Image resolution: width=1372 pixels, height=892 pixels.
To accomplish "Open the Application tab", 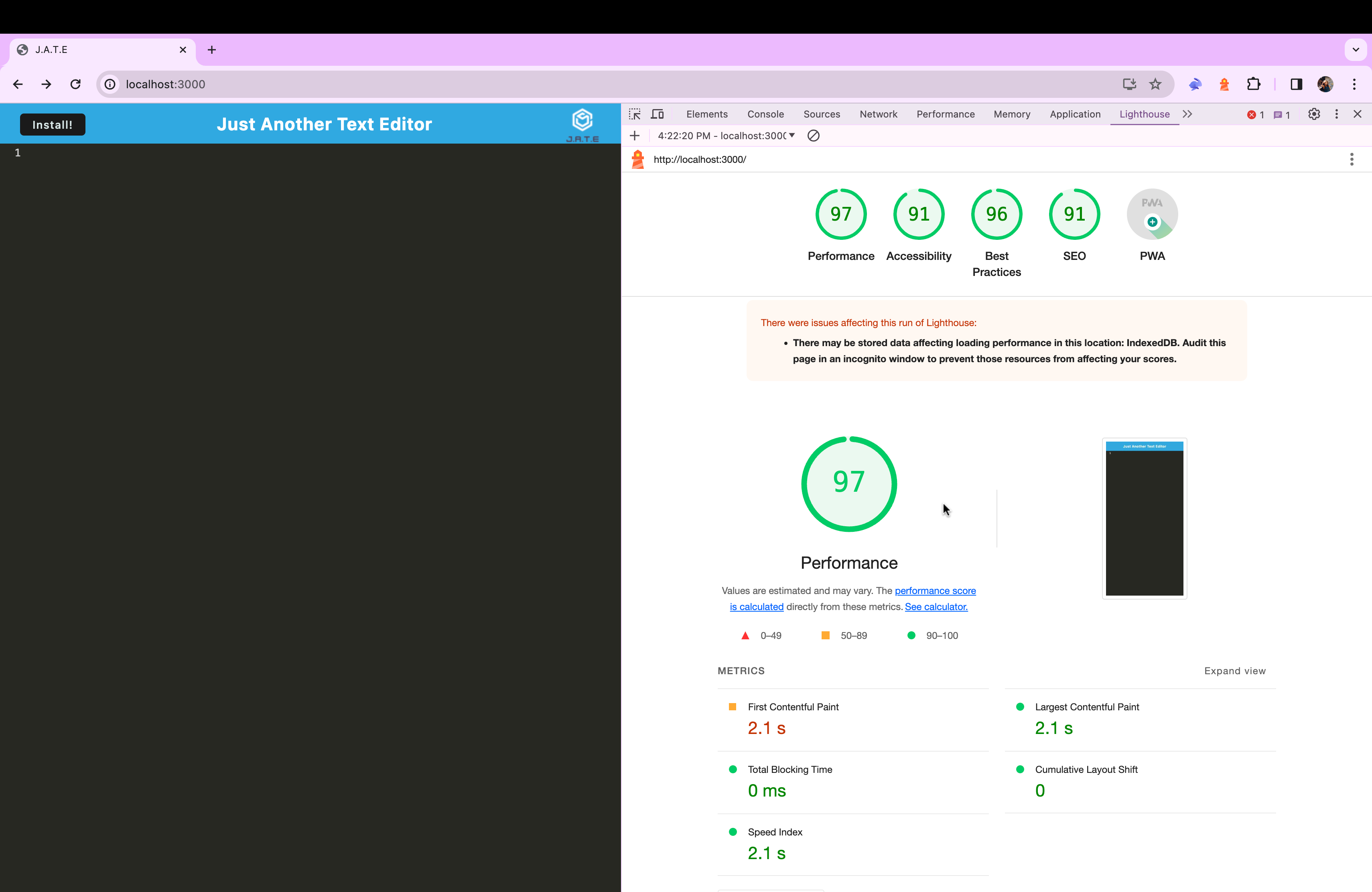I will click(x=1075, y=114).
